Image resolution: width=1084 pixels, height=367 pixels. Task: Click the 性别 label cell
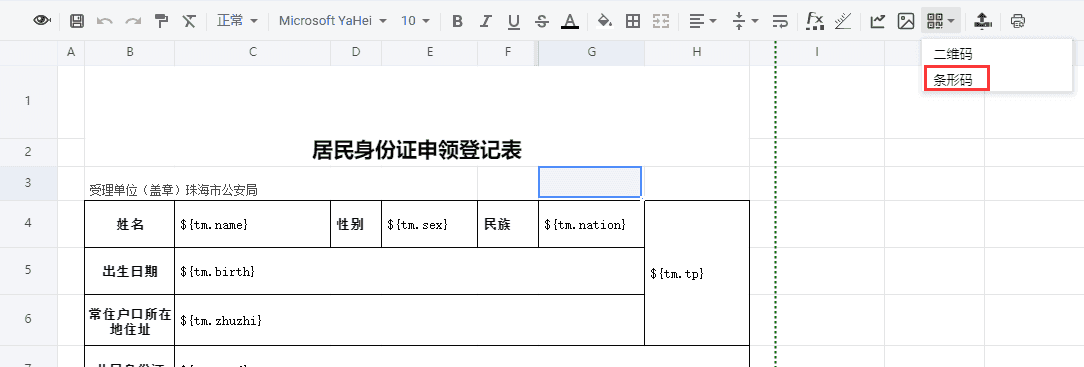[x=355, y=224]
